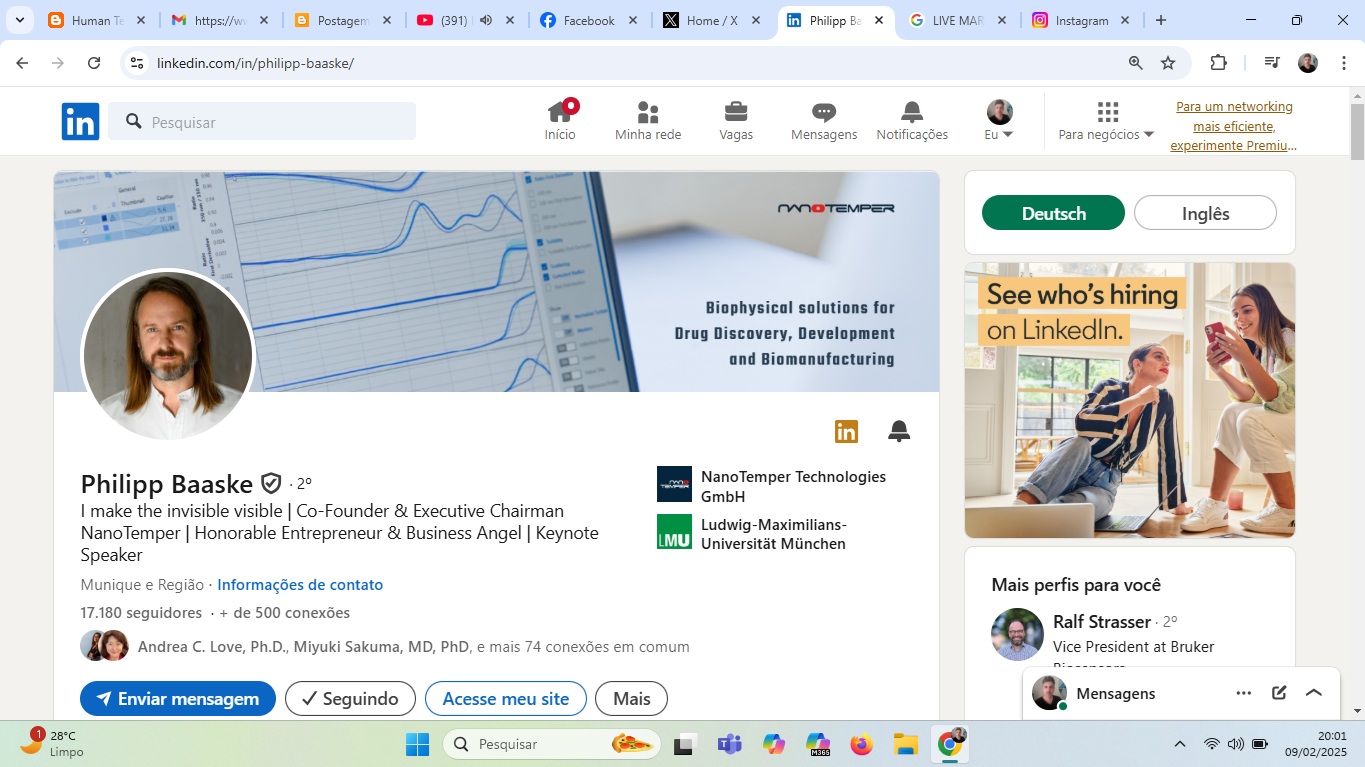The image size is (1365, 767).
Task: Click the browser zoom magnifier icon
Action: 1135,63
